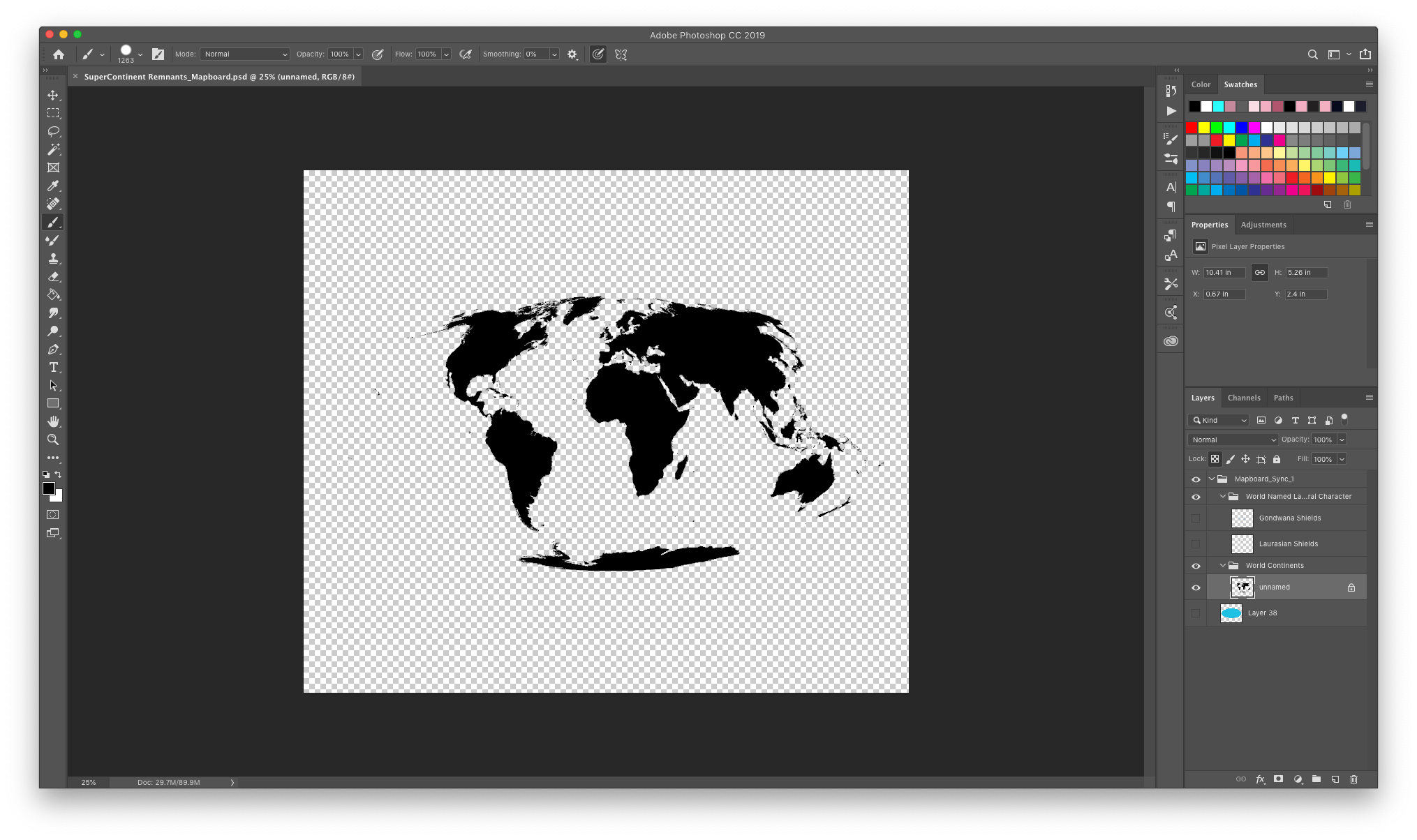Screen dimensions: 1417x840
Task: Open the Color panel tab
Action: coord(1201,84)
